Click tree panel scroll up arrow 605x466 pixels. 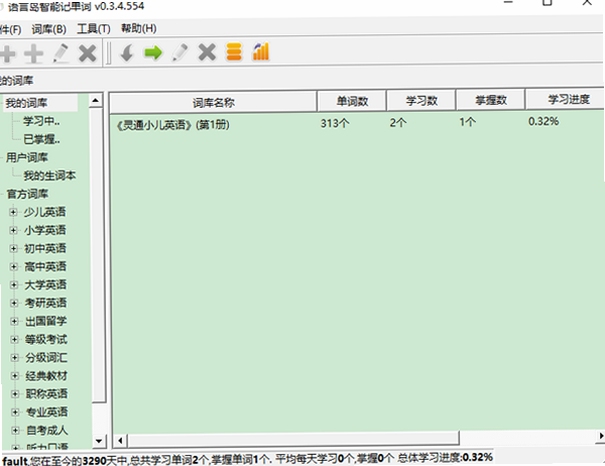click(96, 101)
